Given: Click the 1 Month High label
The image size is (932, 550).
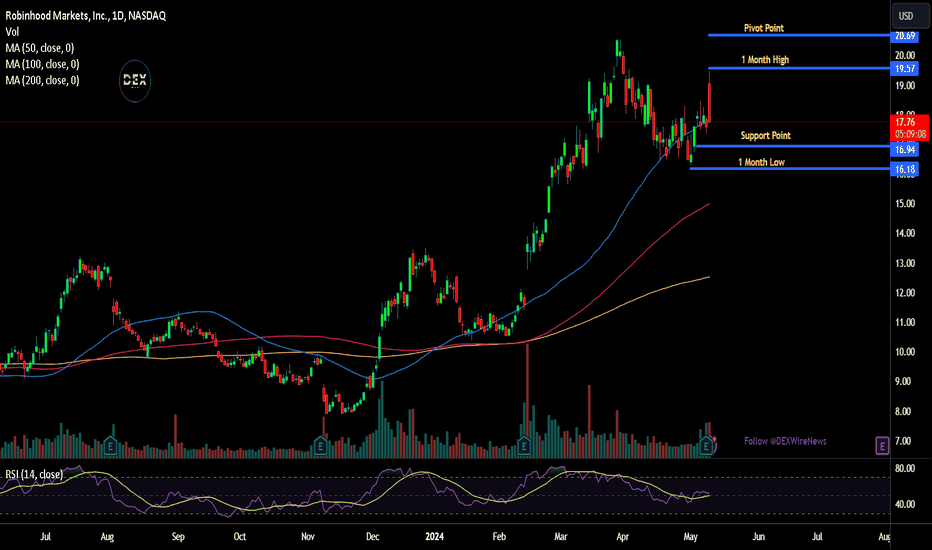Looking at the screenshot, I should [765, 59].
